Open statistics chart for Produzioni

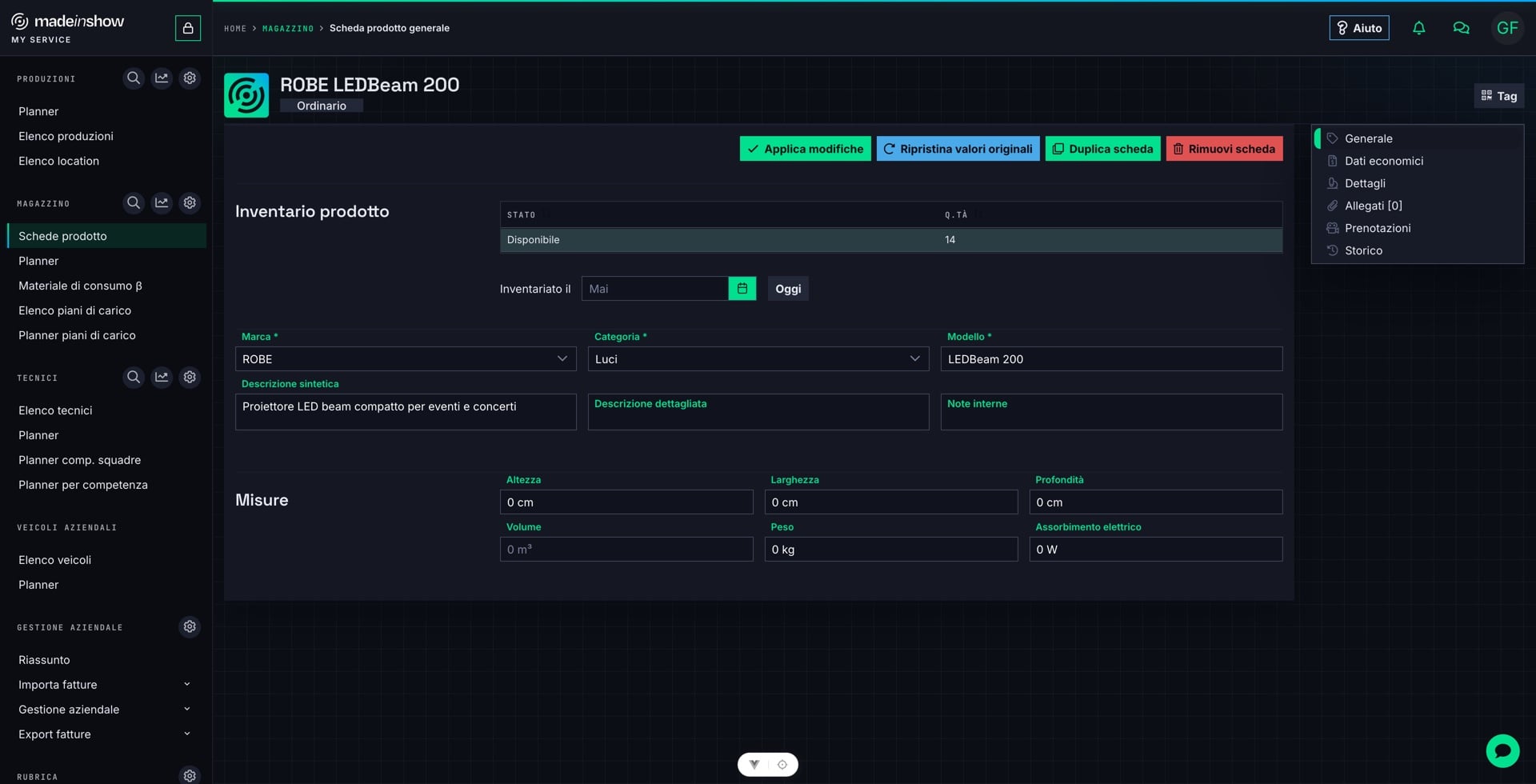[x=162, y=78]
